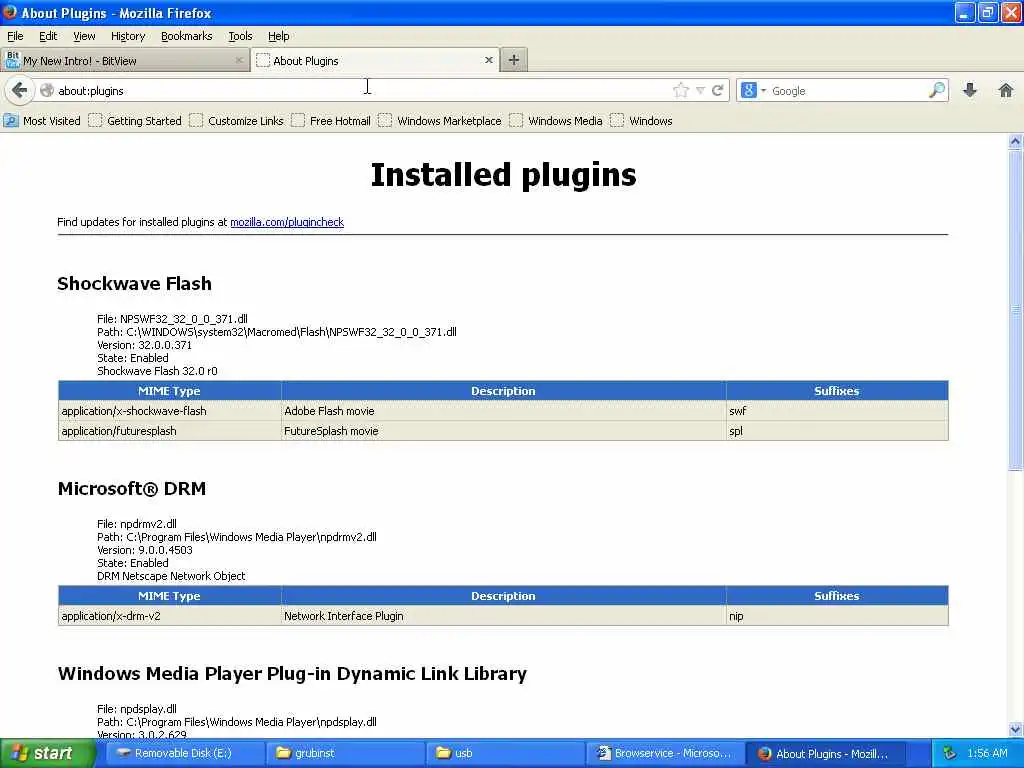Open the History menu

[x=127, y=36]
